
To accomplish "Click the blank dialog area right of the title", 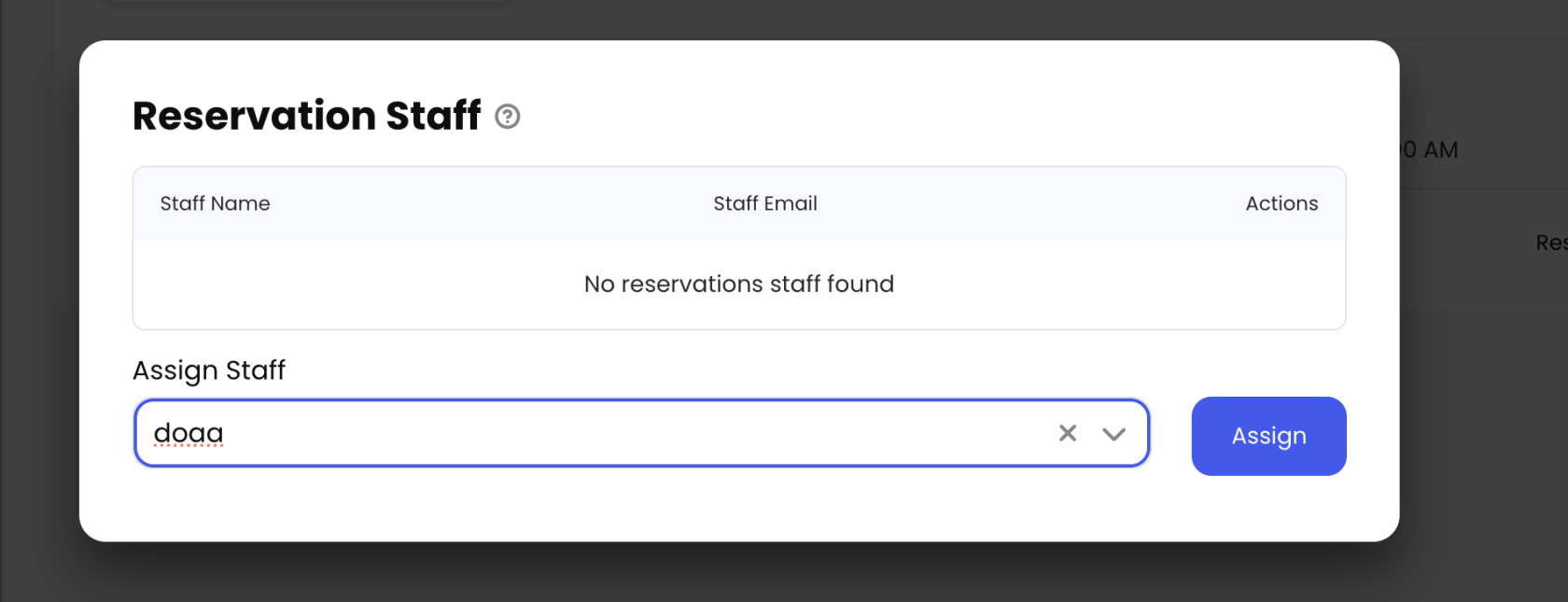I will click(x=933, y=116).
